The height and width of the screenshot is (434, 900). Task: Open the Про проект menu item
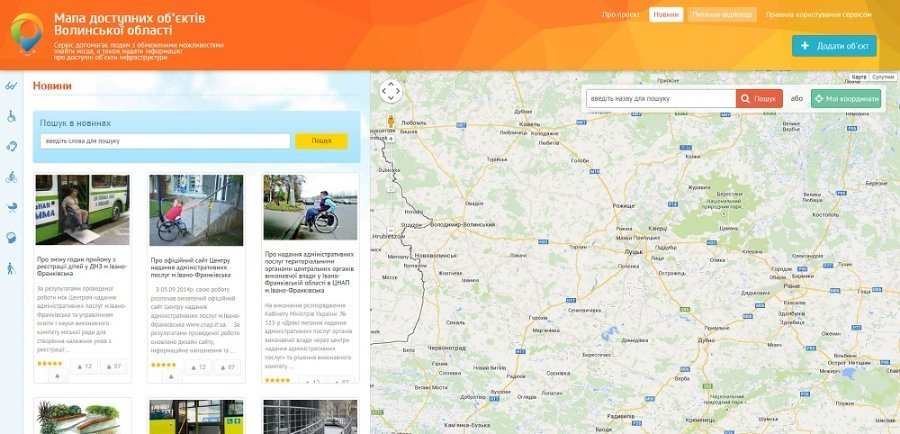pyautogui.click(x=621, y=15)
